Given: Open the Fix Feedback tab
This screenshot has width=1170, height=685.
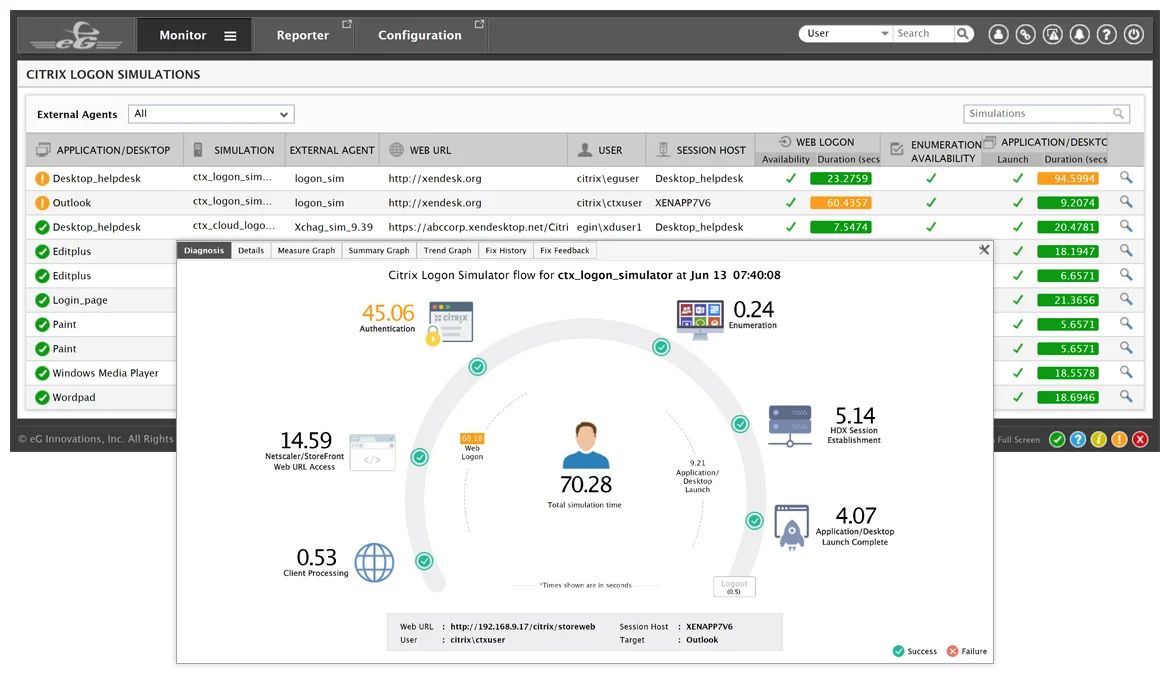Looking at the screenshot, I should click(x=564, y=251).
